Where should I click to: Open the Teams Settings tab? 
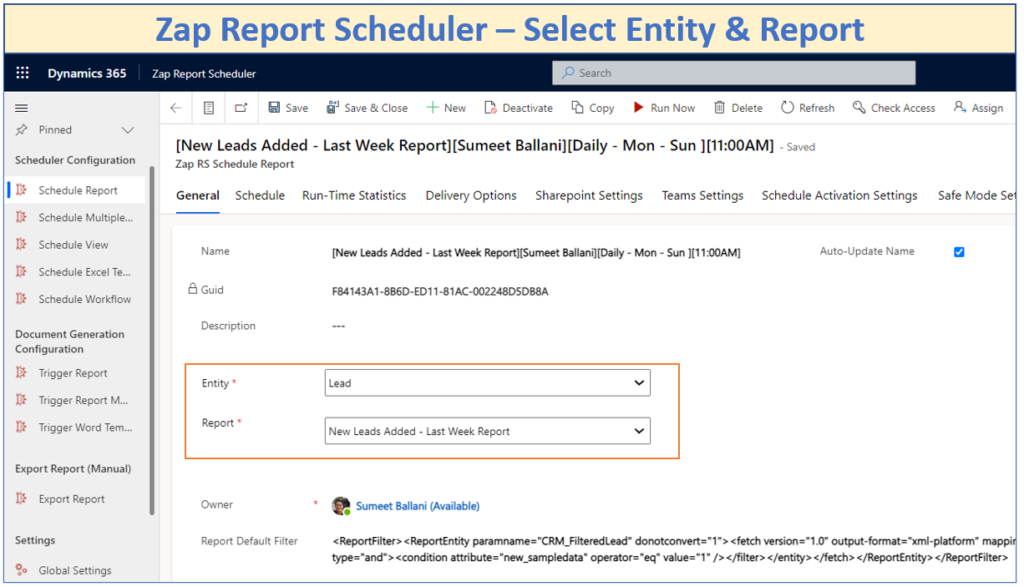pos(703,195)
